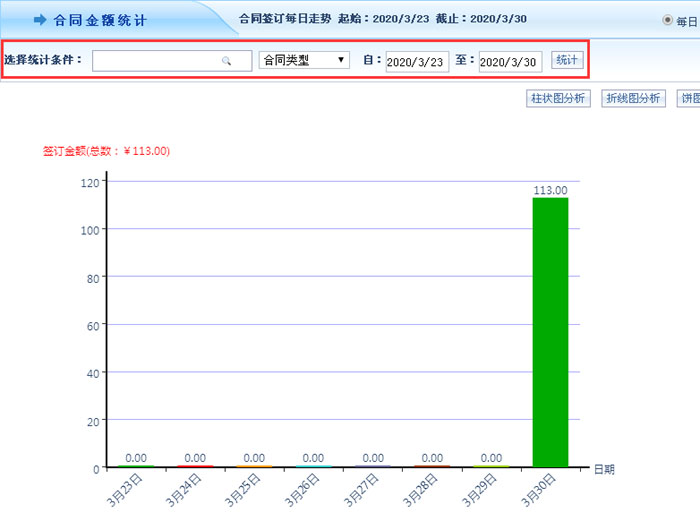The height and width of the screenshot is (521, 700).
Task: Click the small bar for 3月26日
Action: click(x=313, y=466)
